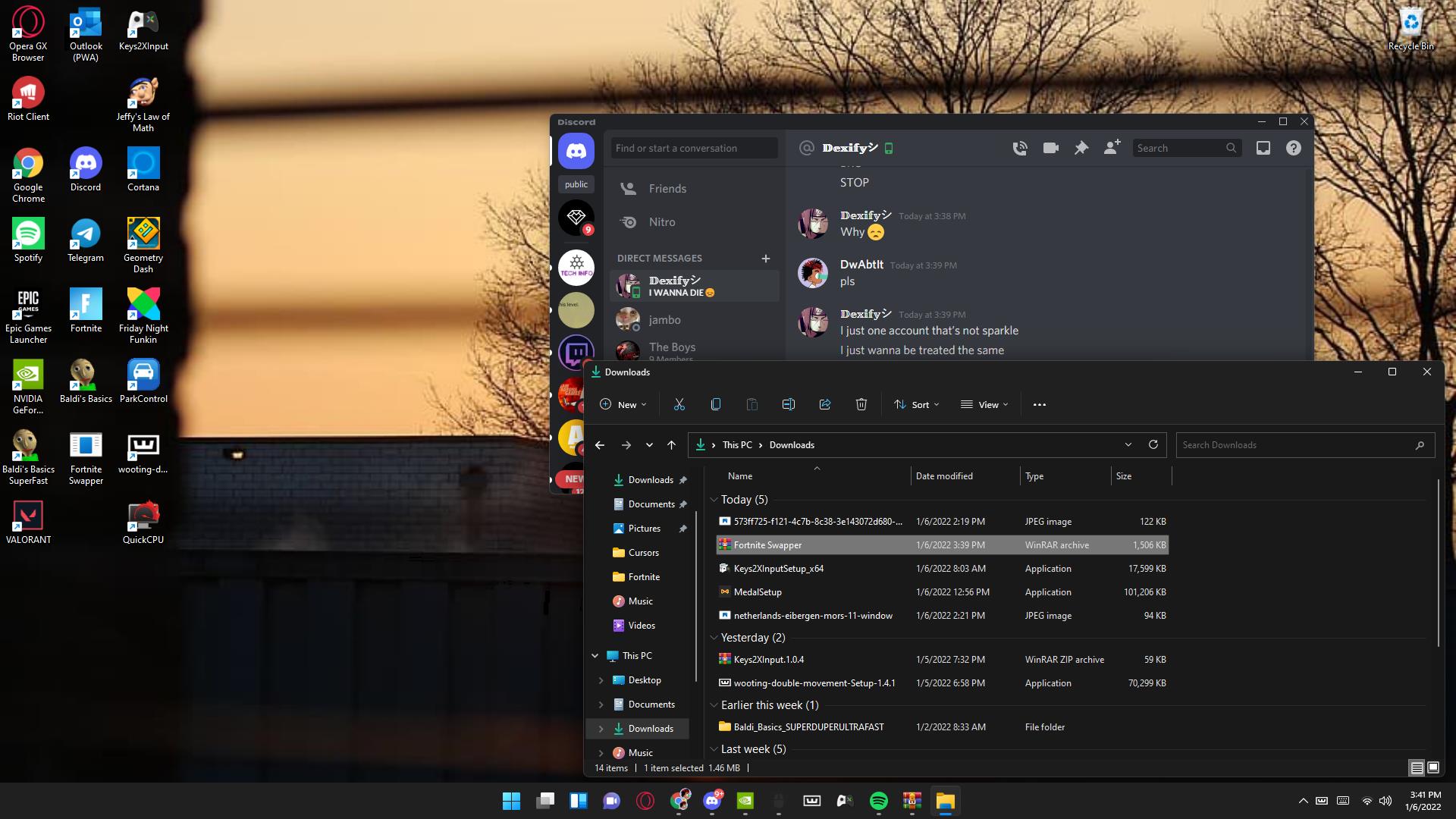Switch to details view toggle in status bar
Image resolution: width=1456 pixels, height=819 pixels.
1417,768
